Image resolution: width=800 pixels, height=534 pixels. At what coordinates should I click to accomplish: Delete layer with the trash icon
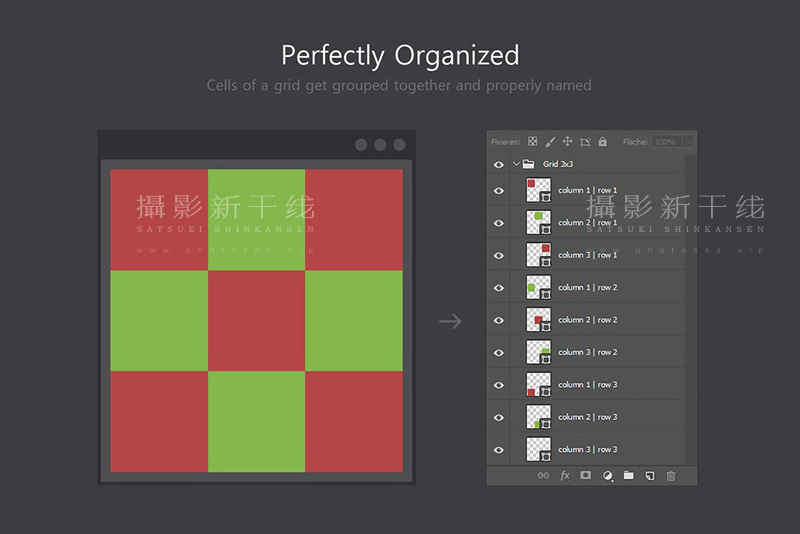click(671, 475)
